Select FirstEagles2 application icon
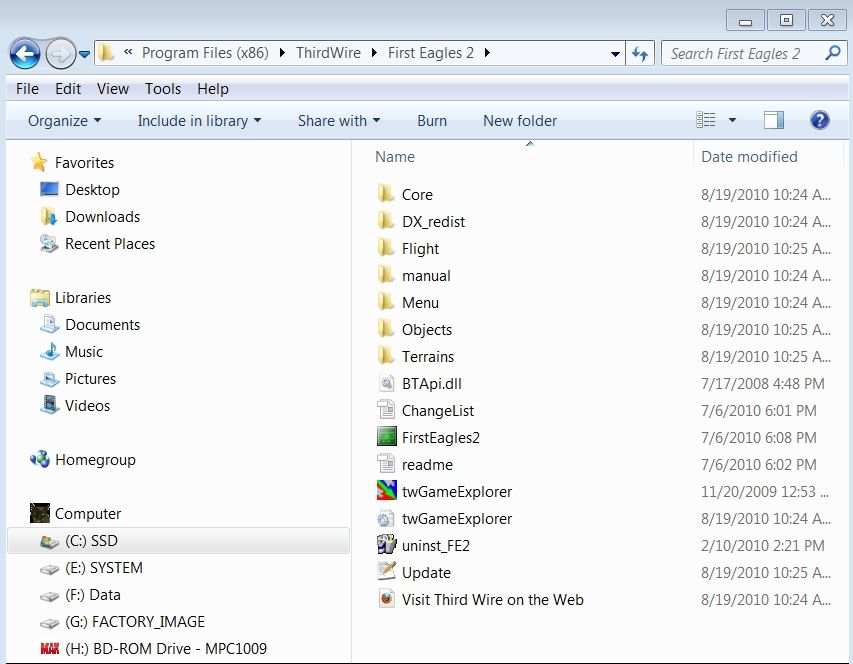Viewport: 853px width, 664px height. (x=386, y=437)
